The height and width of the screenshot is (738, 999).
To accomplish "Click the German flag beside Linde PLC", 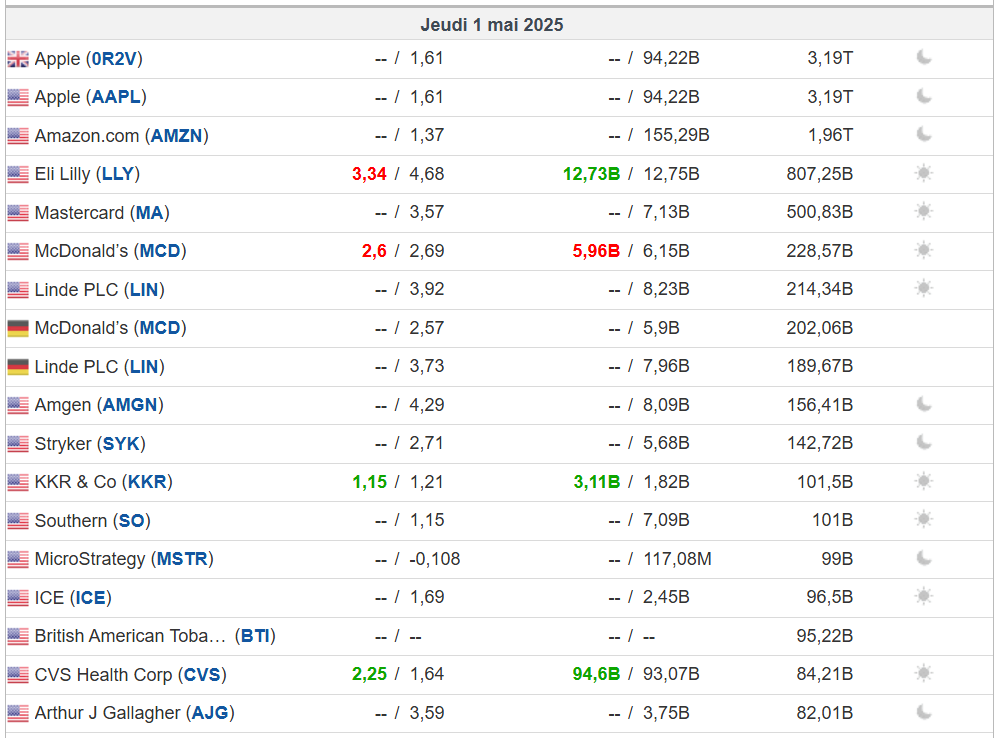I will (x=18, y=367).
